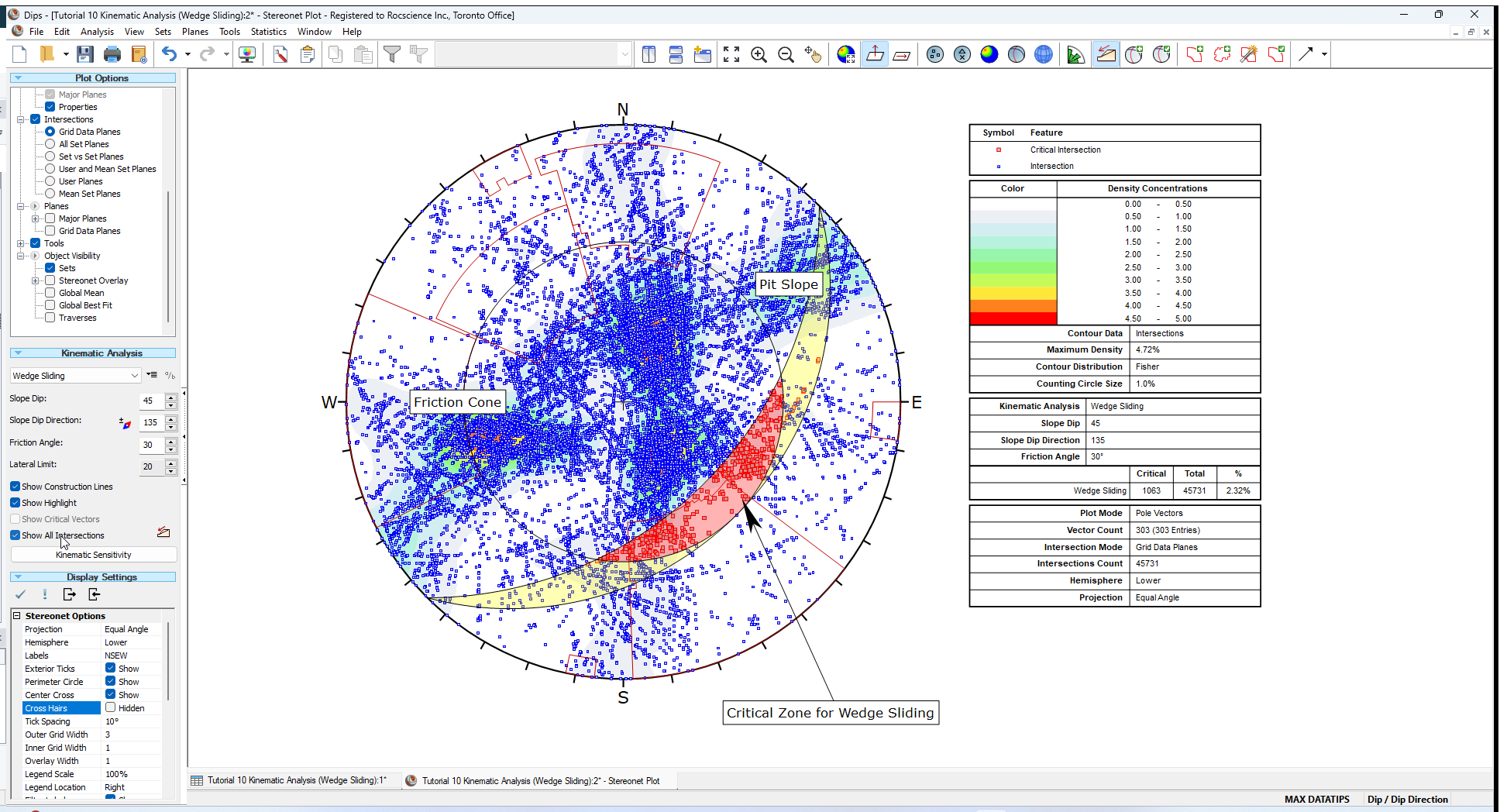Click the red density color swatch

(1013, 318)
